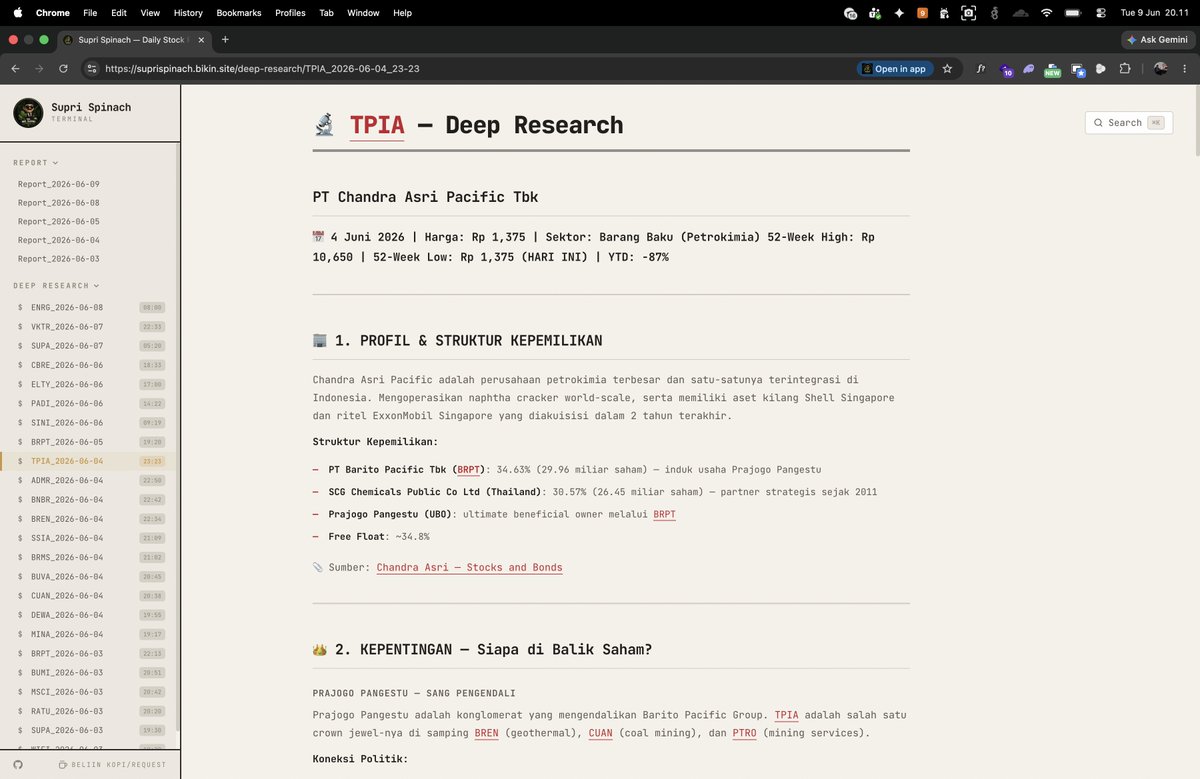The width and height of the screenshot is (1200, 779).
Task: Click the sparkle menu bar icon
Action: (899, 13)
